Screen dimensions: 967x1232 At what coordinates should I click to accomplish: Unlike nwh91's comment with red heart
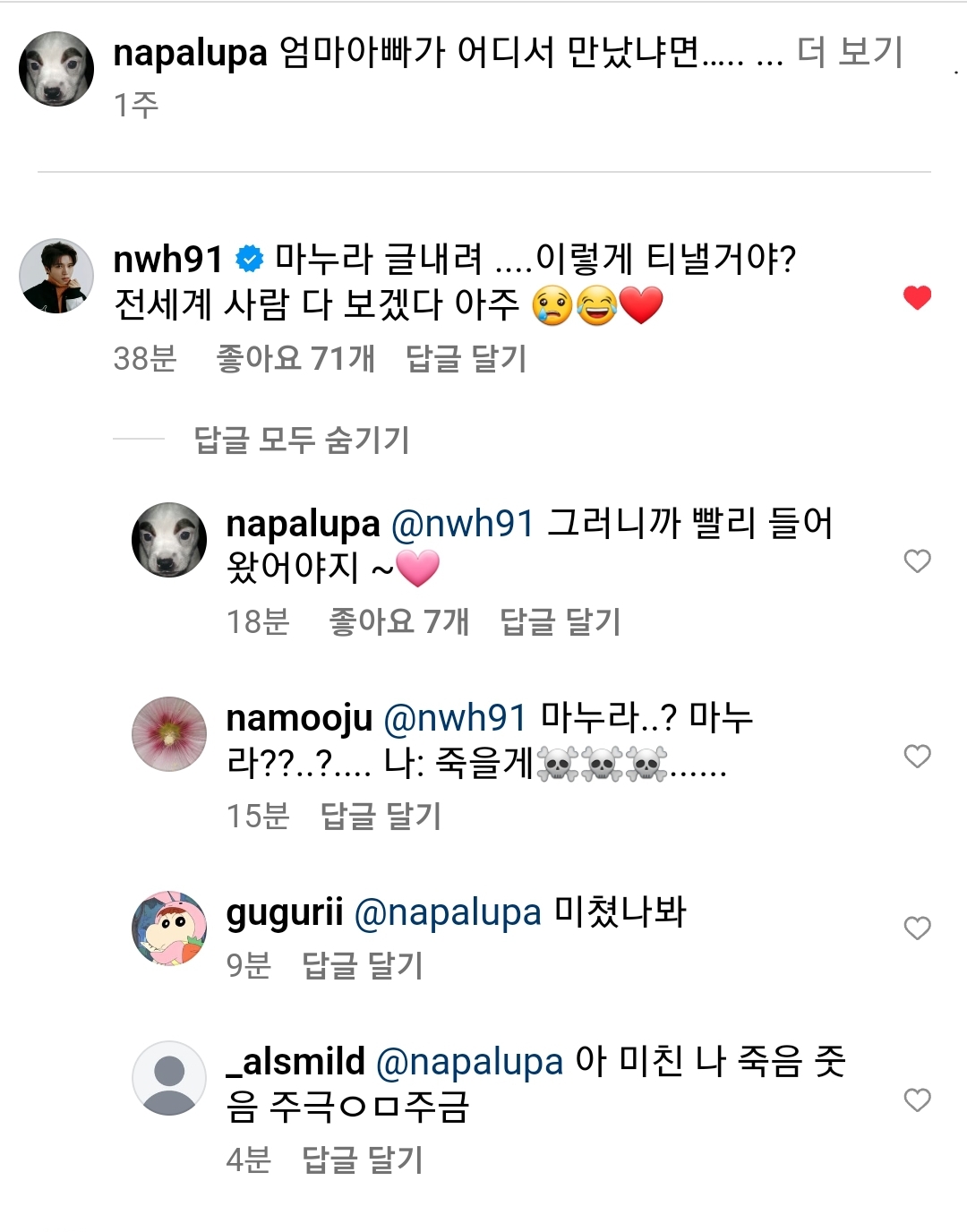917,298
